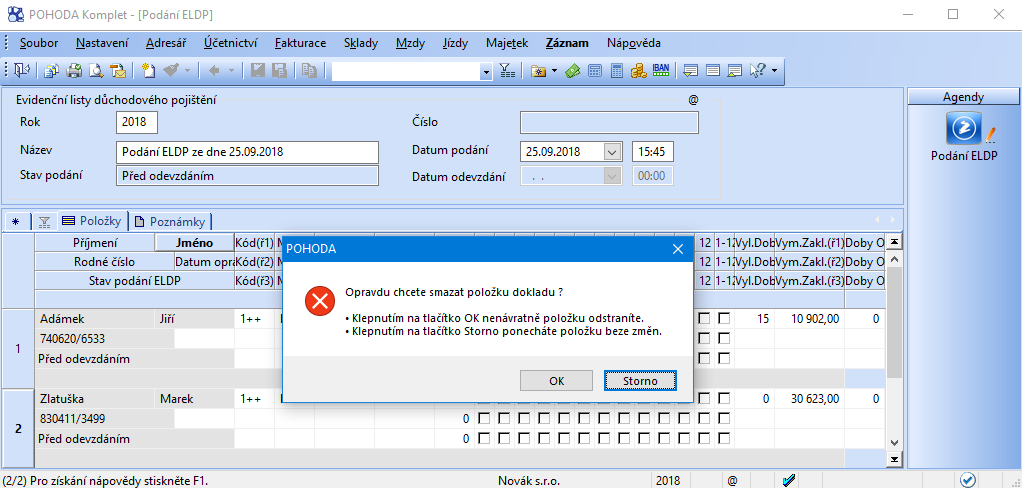Open the Podání ELDP agenda icon
The height and width of the screenshot is (488, 1022).
pyautogui.click(x=964, y=128)
